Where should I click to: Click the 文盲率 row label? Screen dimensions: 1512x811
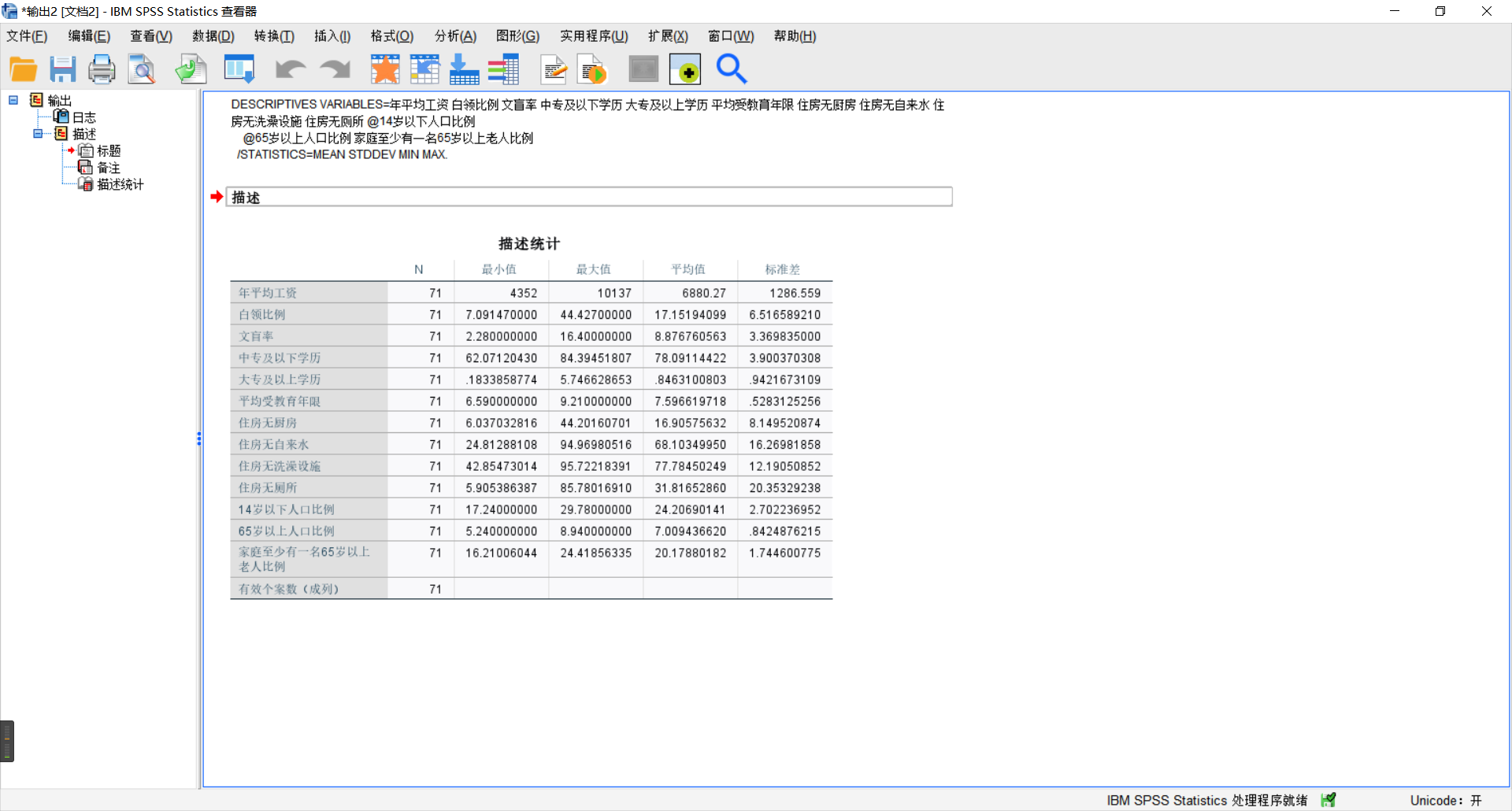tap(256, 336)
